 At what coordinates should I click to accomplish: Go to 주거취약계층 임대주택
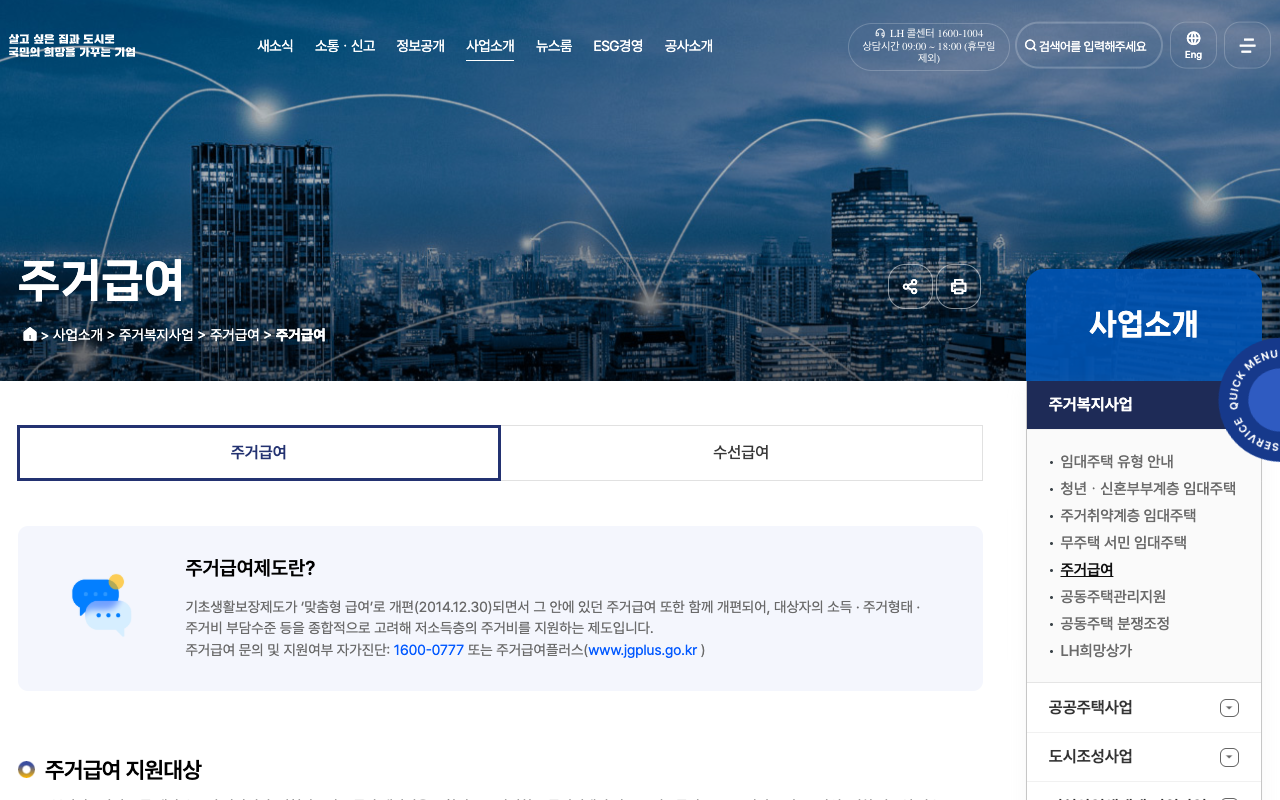click(x=1128, y=516)
